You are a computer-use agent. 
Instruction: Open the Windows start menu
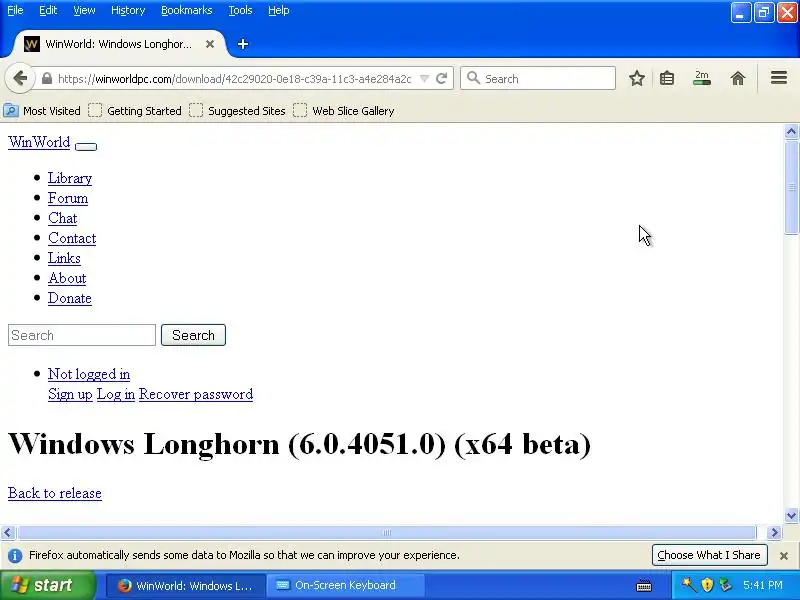[x=47, y=585]
